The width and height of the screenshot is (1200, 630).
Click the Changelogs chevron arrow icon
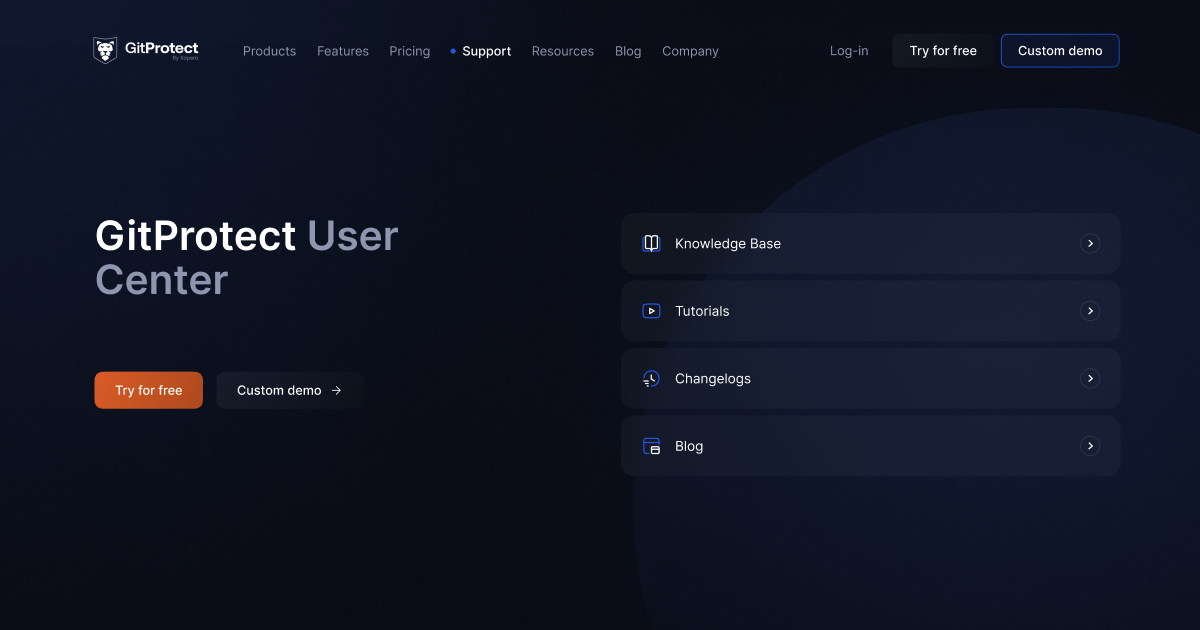[x=1090, y=378]
